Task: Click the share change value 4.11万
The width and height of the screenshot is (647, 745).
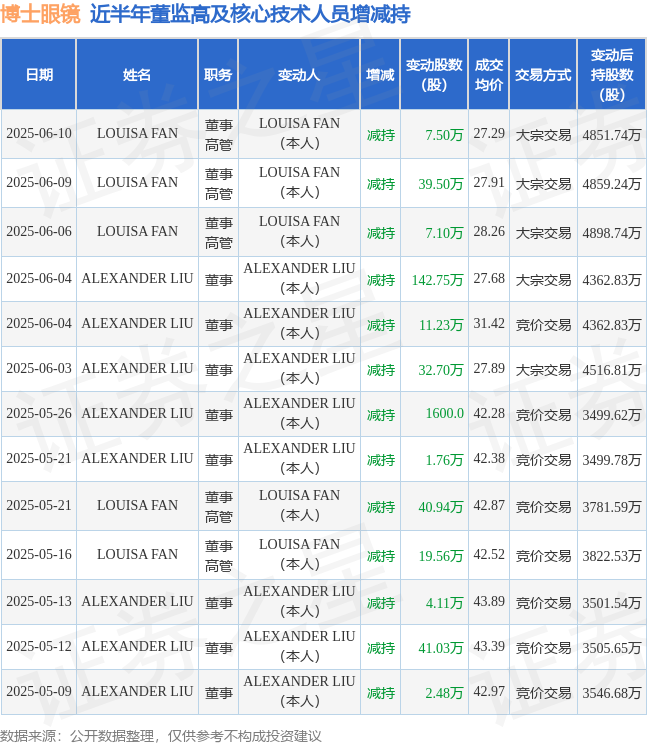Action: [444, 603]
